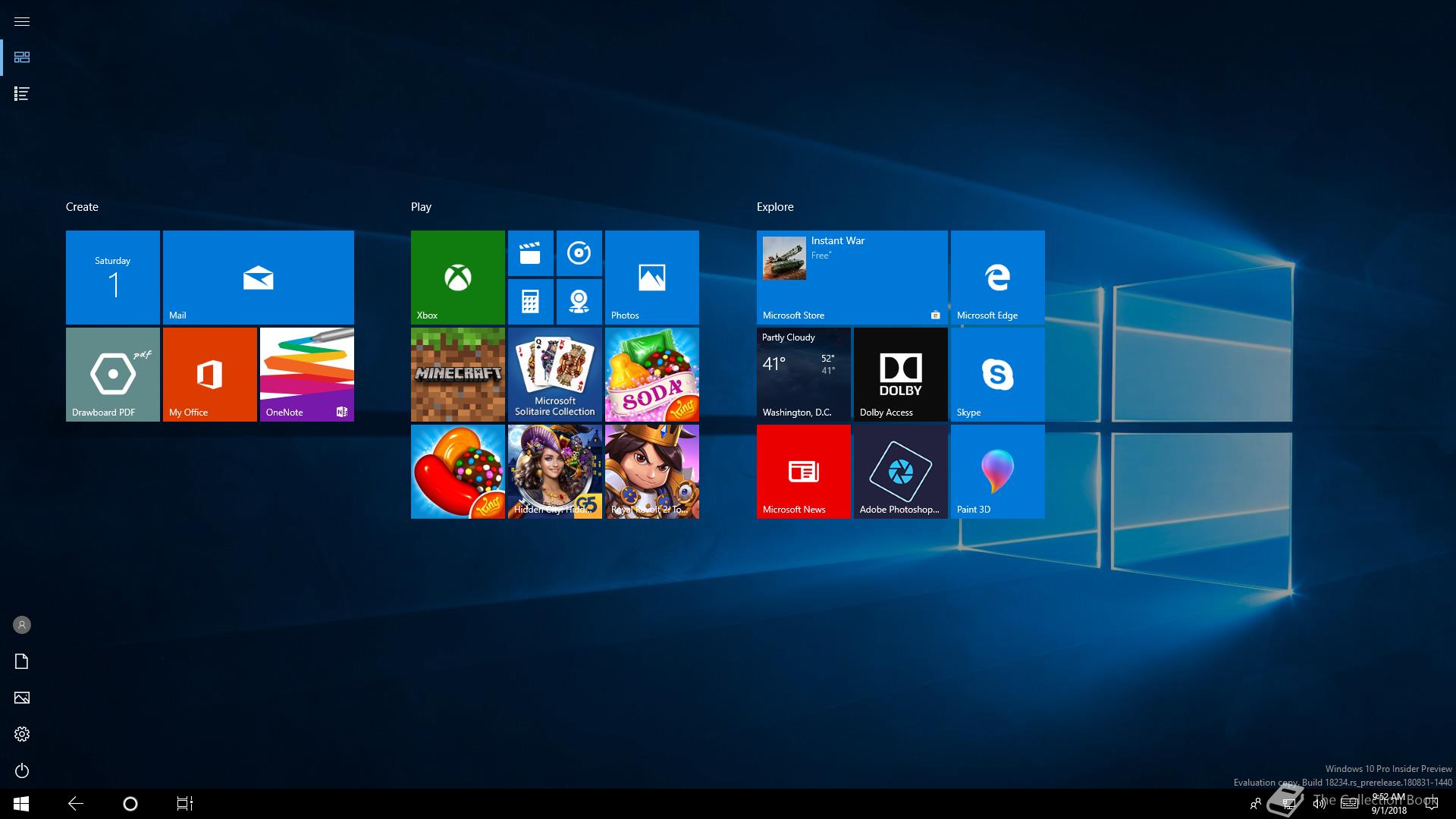1456x819 pixels.
Task: Open Documents from the Start sidebar
Action: tap(22, 661)
